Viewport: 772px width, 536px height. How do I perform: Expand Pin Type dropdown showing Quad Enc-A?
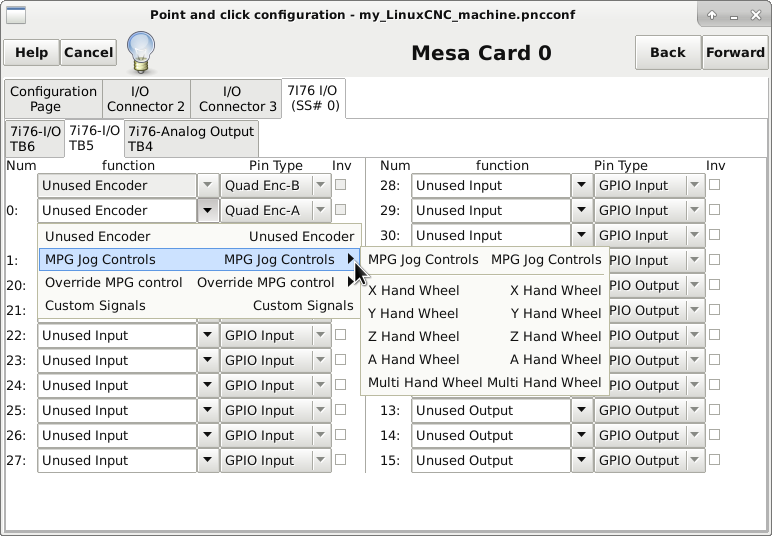point(320,211)
